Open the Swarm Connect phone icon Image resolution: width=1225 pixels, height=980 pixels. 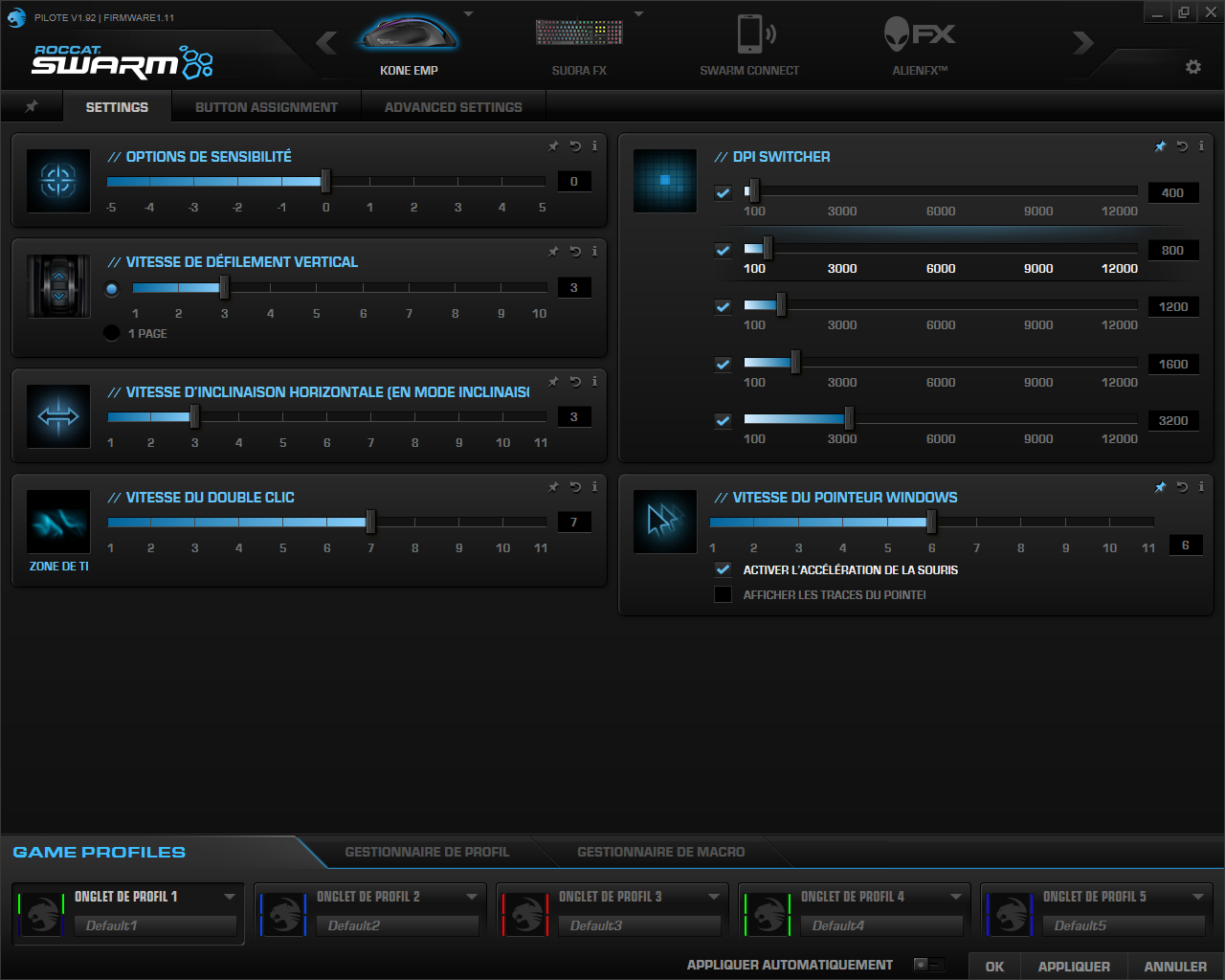pyautogui.click(x=750, y=36)
